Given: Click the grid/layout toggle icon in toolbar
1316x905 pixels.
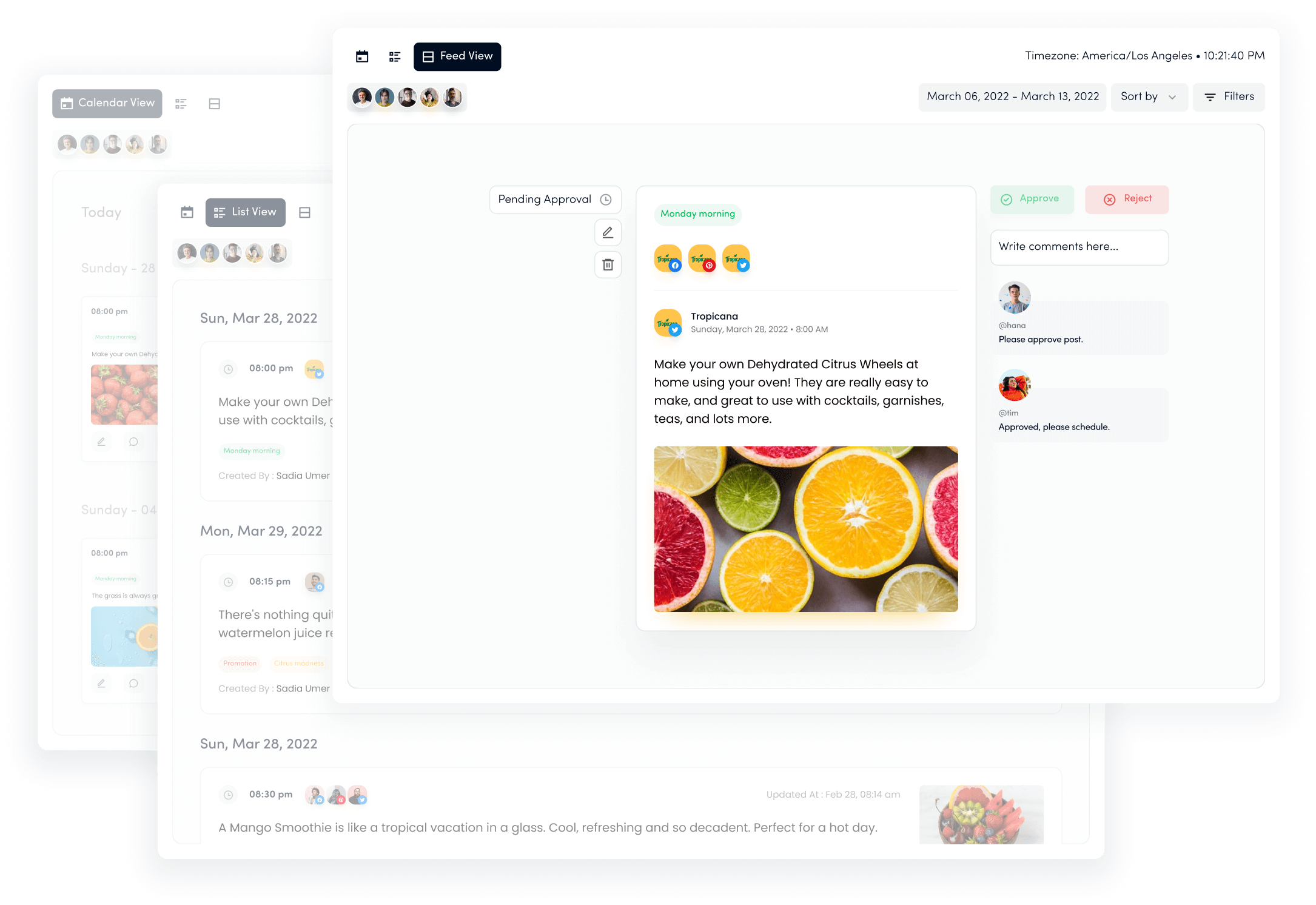Looking at the screenshot, I should click(x=395, y=56).
